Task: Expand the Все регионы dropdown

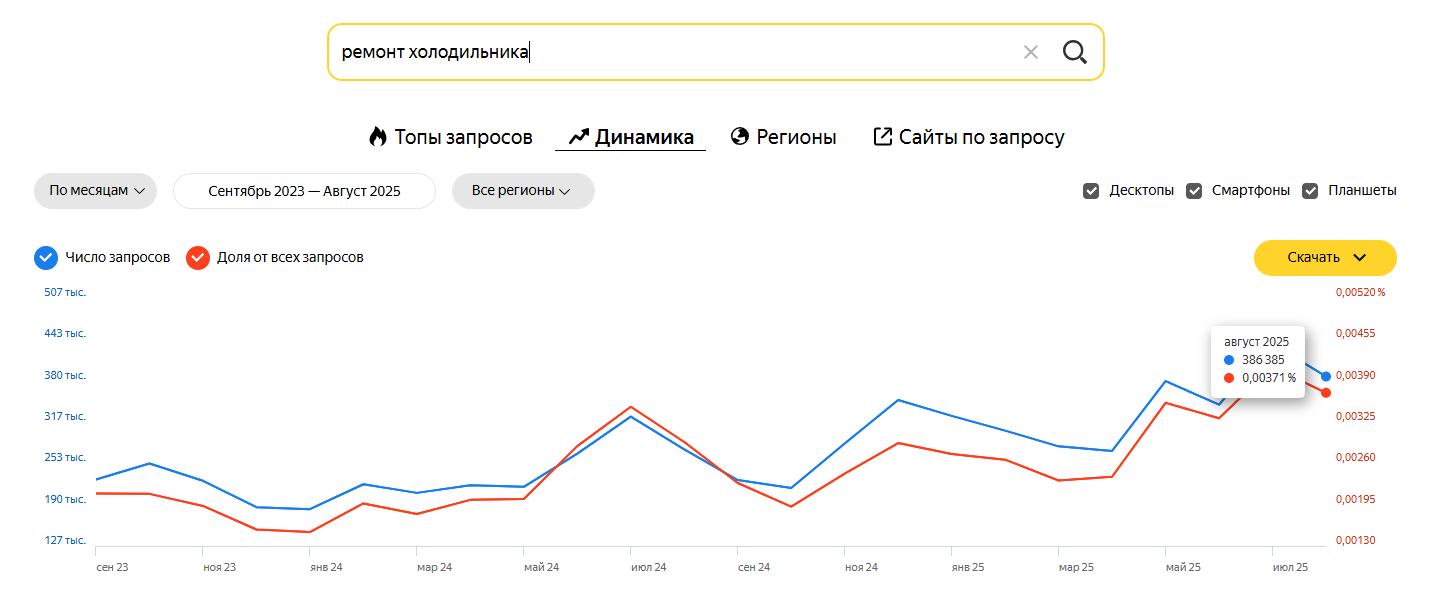Action: [x=522, y=191]
